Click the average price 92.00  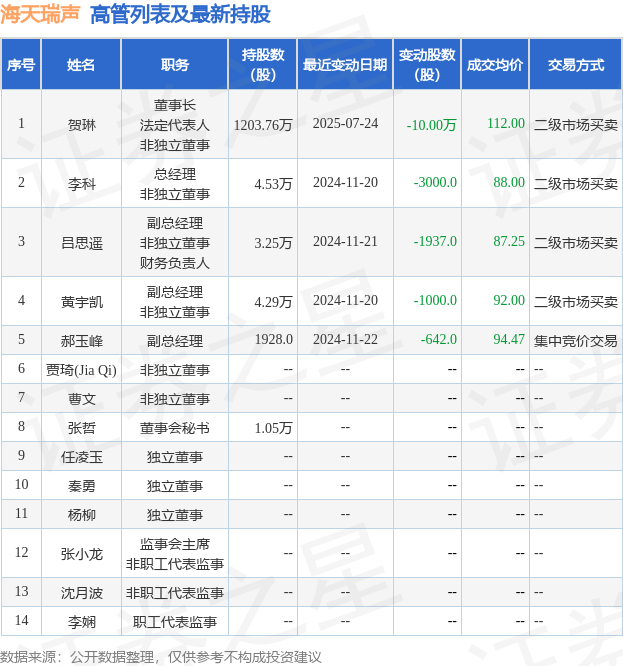pos(509,300)
